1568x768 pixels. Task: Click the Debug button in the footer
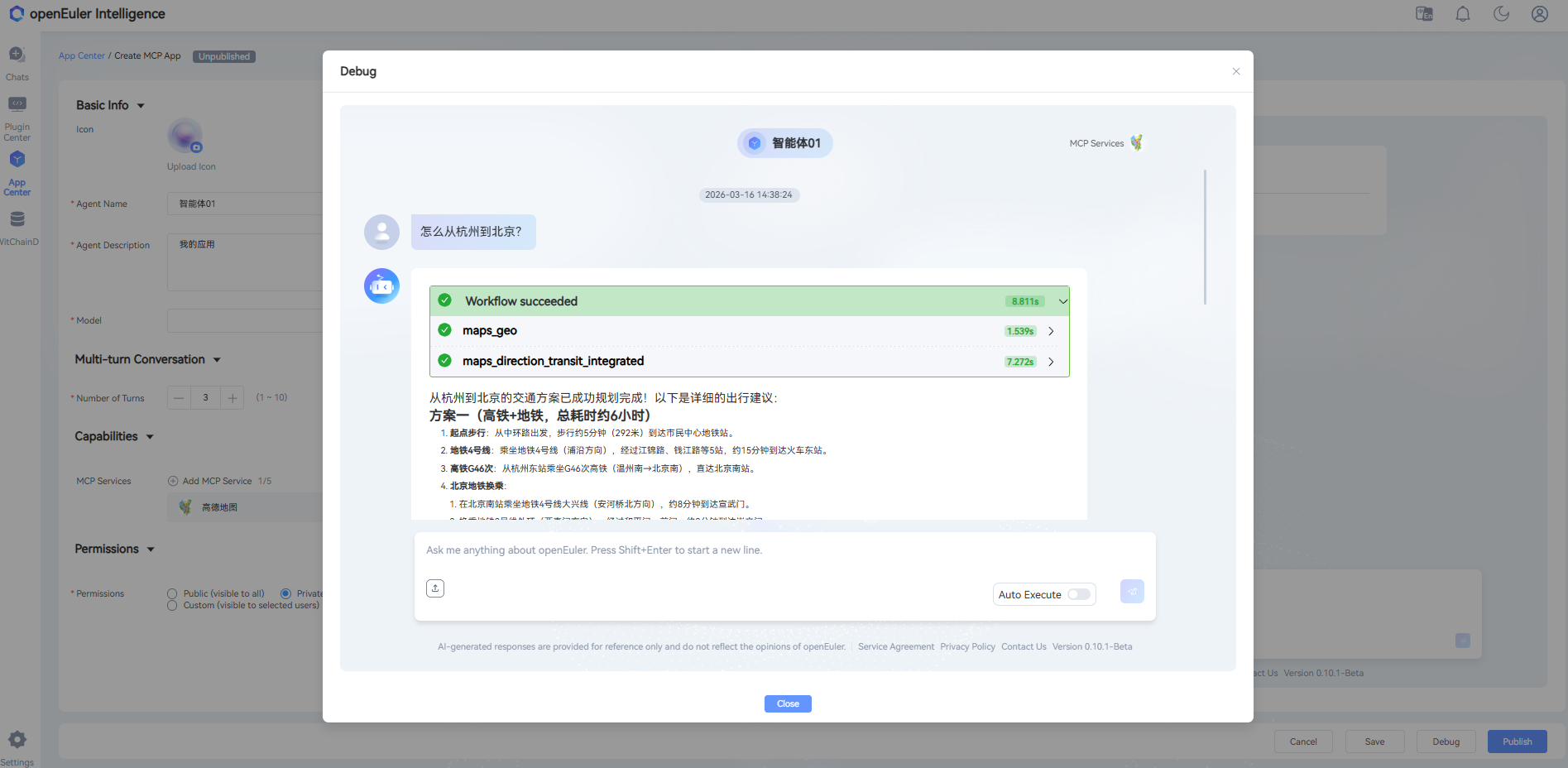[1446, 742]
